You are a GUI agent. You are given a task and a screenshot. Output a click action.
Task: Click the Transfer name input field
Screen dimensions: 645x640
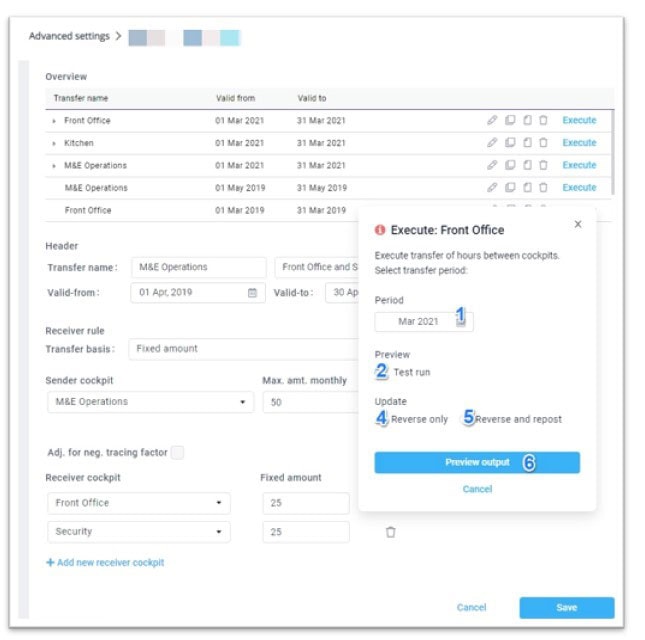[x=198, y=267]
